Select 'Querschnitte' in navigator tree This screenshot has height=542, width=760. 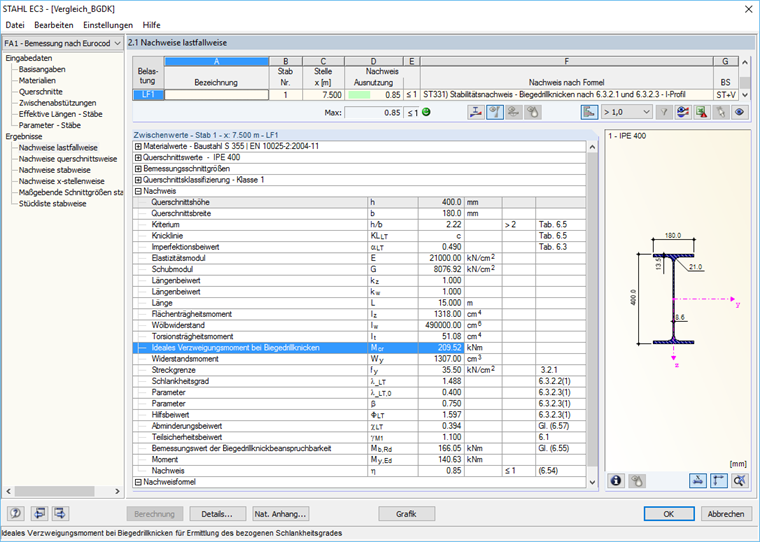[41, 92]
